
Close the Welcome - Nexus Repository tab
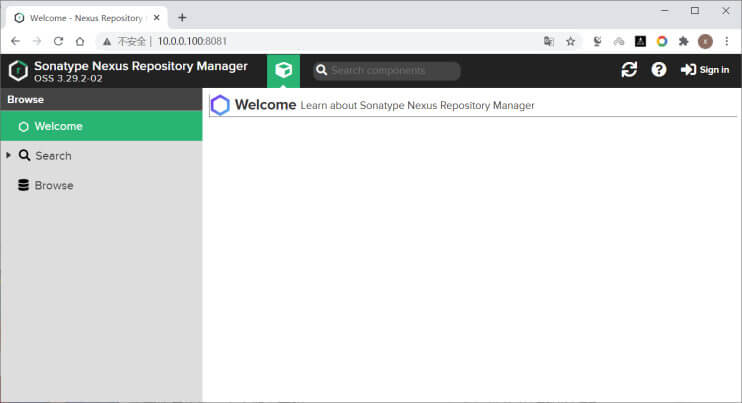[x=157, y=18]
